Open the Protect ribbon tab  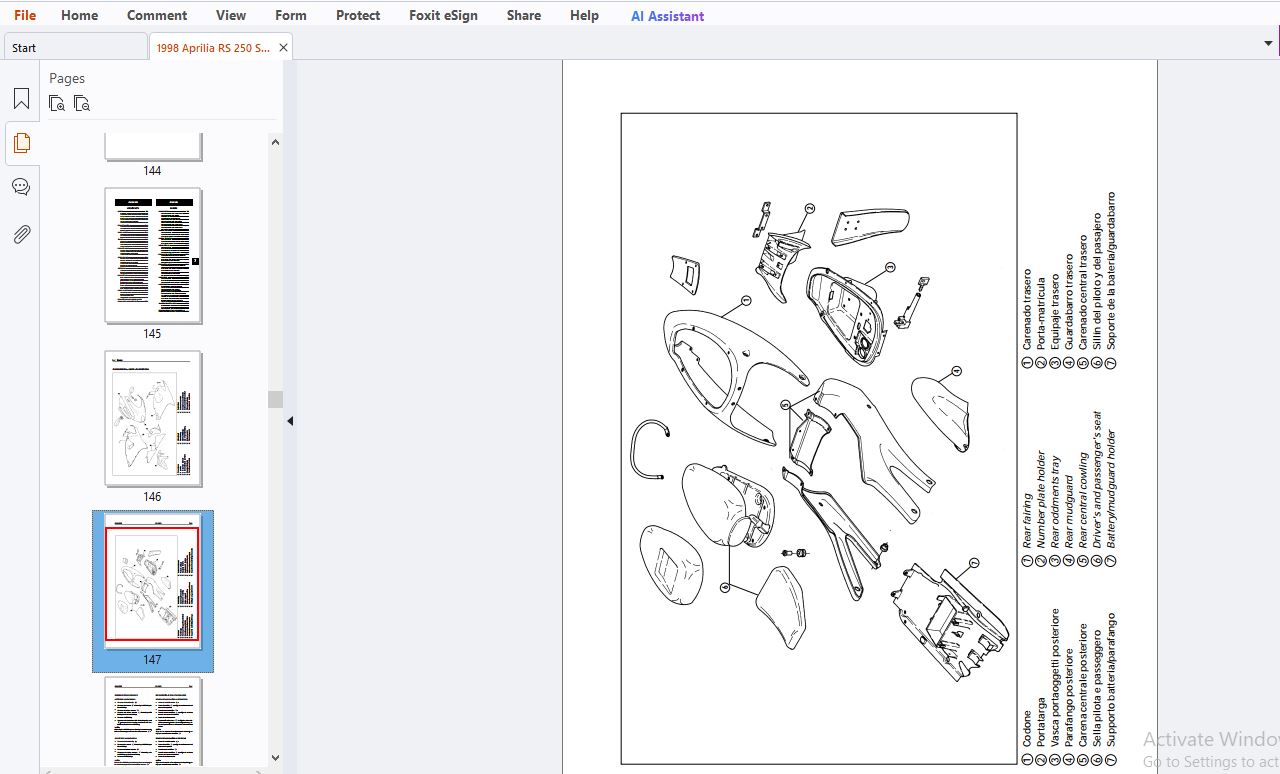(x=358, y=15)
